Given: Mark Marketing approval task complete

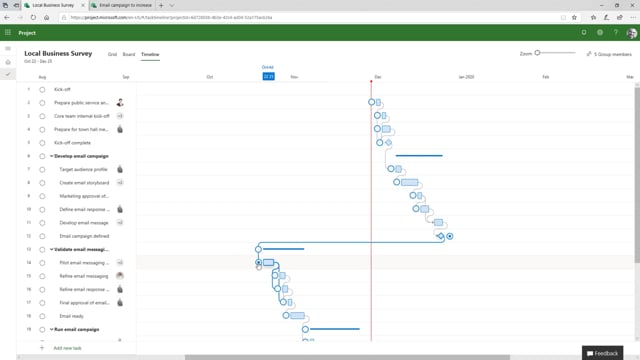Looking at the screenshot, I should (42, 196).
